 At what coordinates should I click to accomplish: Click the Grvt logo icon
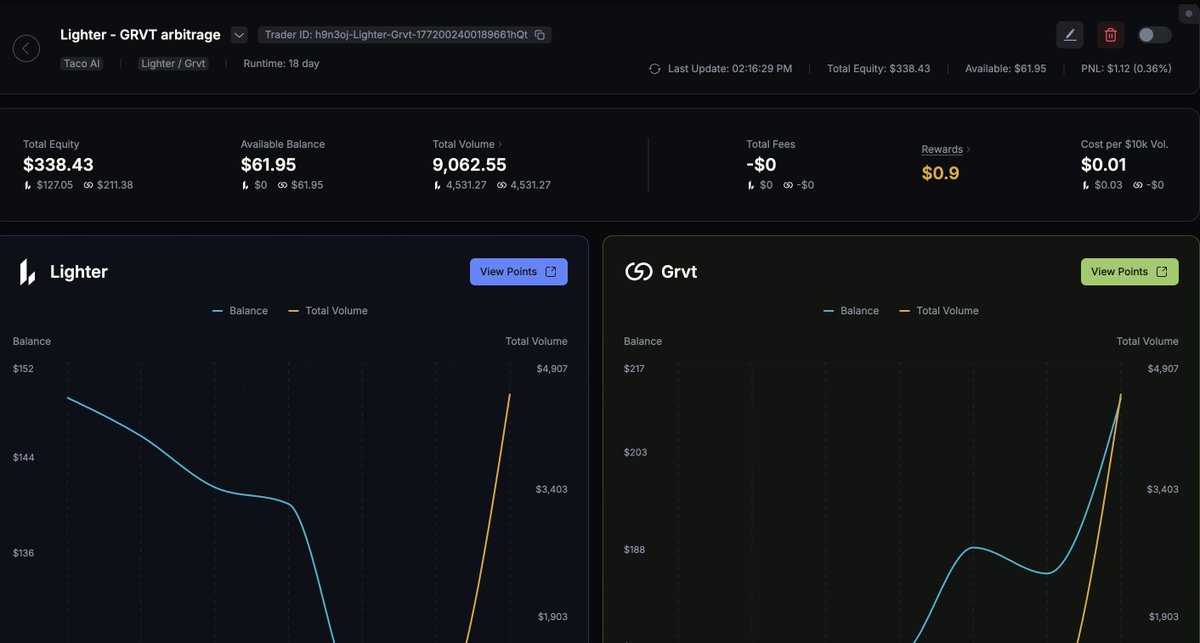pyautogui.click(x=639, y=272)
